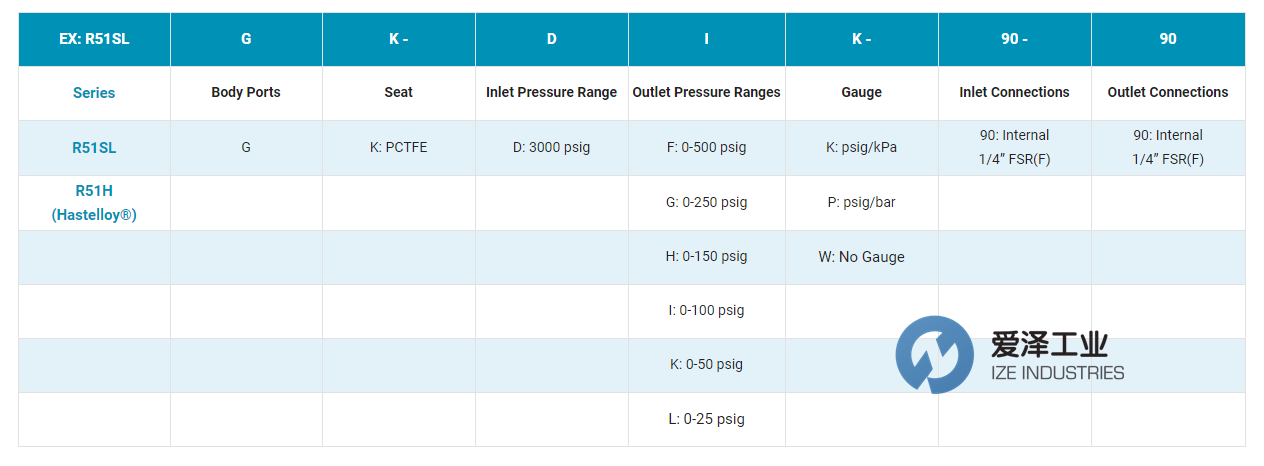
Task: Choose the K: psig/kPa gauge option
Action: (x=861, y=147)
